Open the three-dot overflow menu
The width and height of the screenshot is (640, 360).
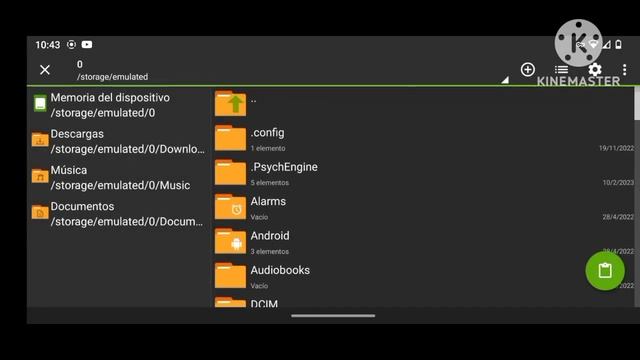pos(624,70)
